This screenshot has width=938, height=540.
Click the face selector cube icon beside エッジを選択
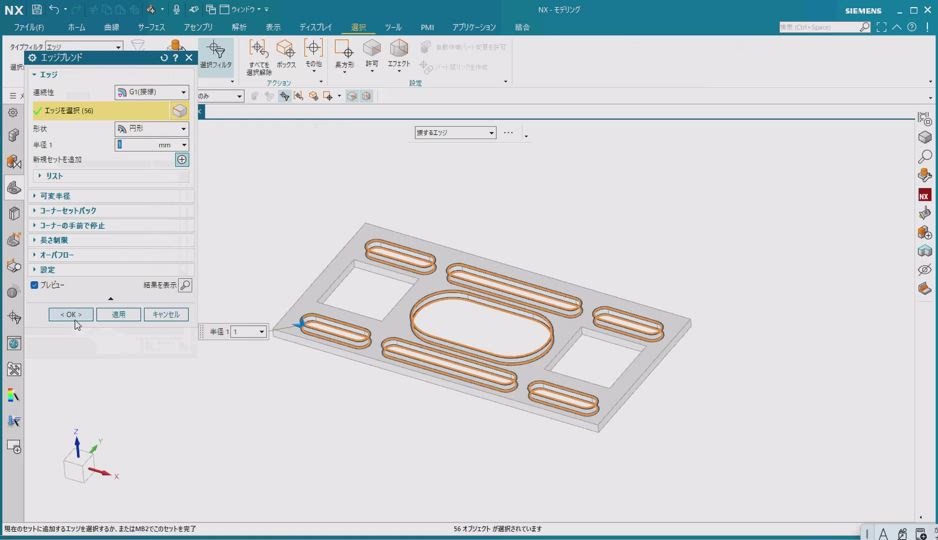click(x=179, y=111)
